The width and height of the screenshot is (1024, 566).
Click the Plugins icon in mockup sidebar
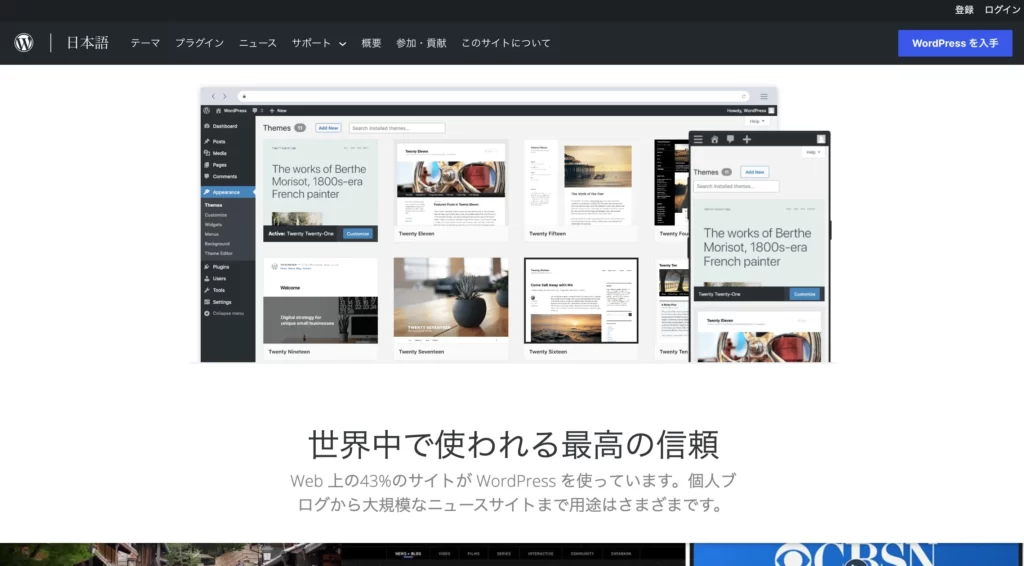[x=207, y=266]
